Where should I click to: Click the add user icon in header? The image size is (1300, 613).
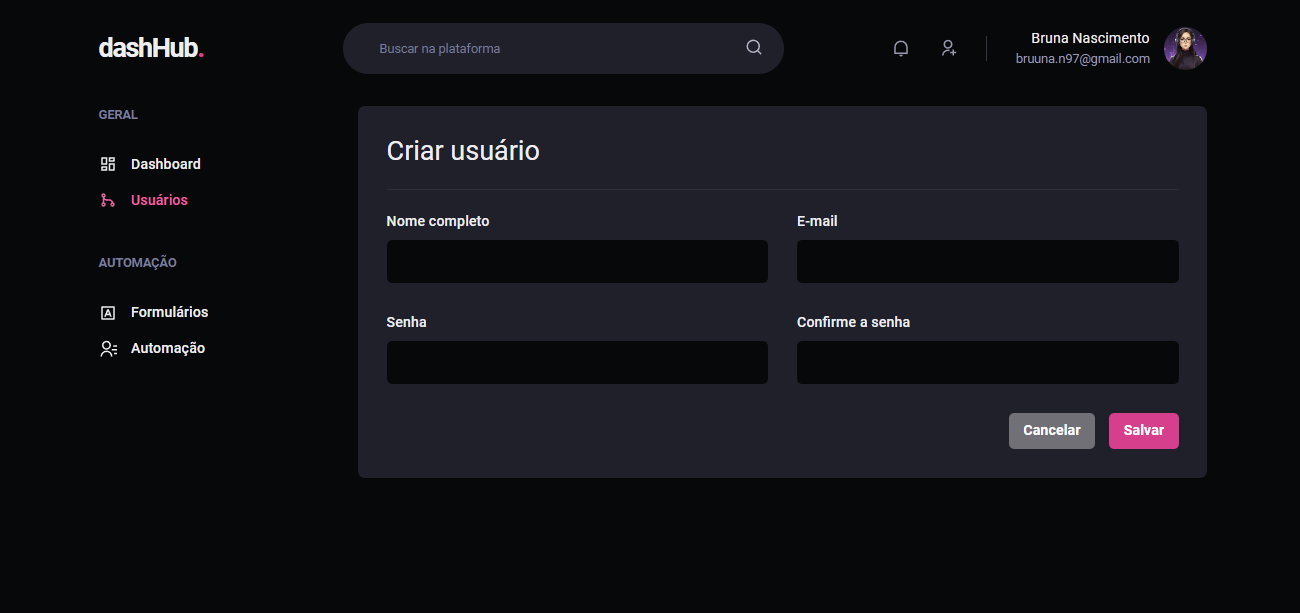coord(949,48)
